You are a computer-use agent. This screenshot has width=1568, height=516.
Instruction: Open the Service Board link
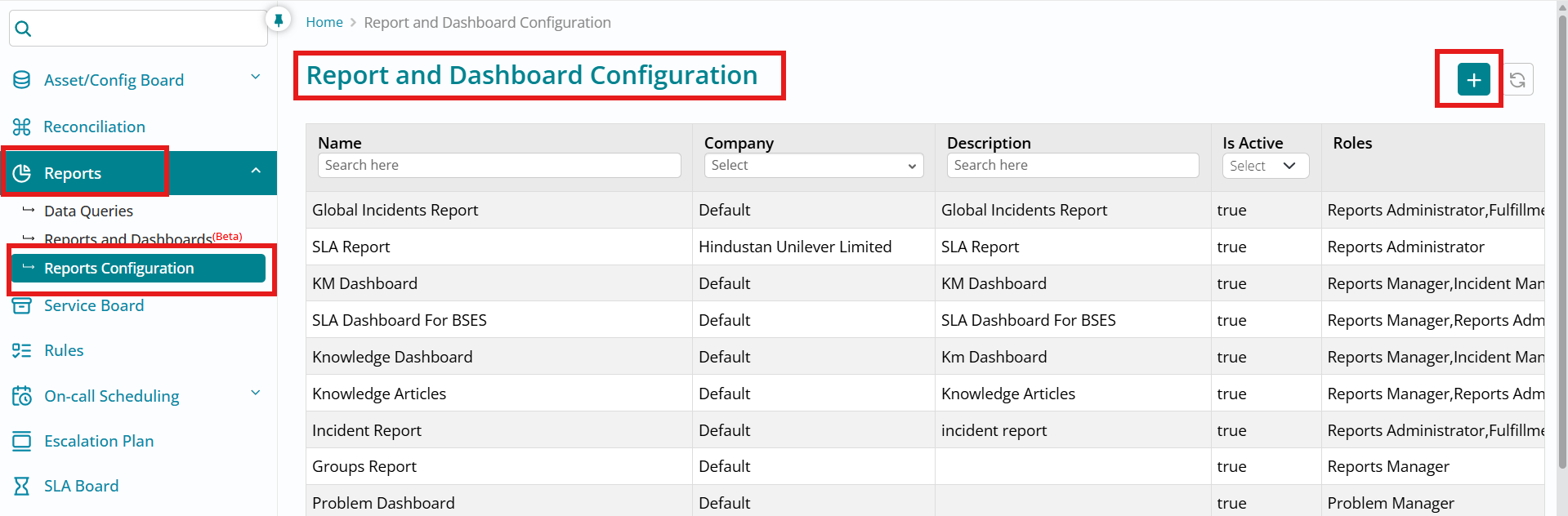[x=94, y=305]
